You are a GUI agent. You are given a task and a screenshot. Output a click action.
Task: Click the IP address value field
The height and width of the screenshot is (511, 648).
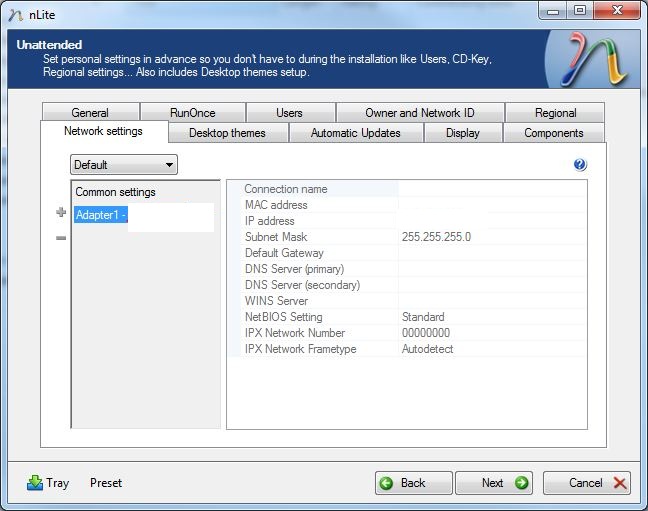tap(492, 221)
